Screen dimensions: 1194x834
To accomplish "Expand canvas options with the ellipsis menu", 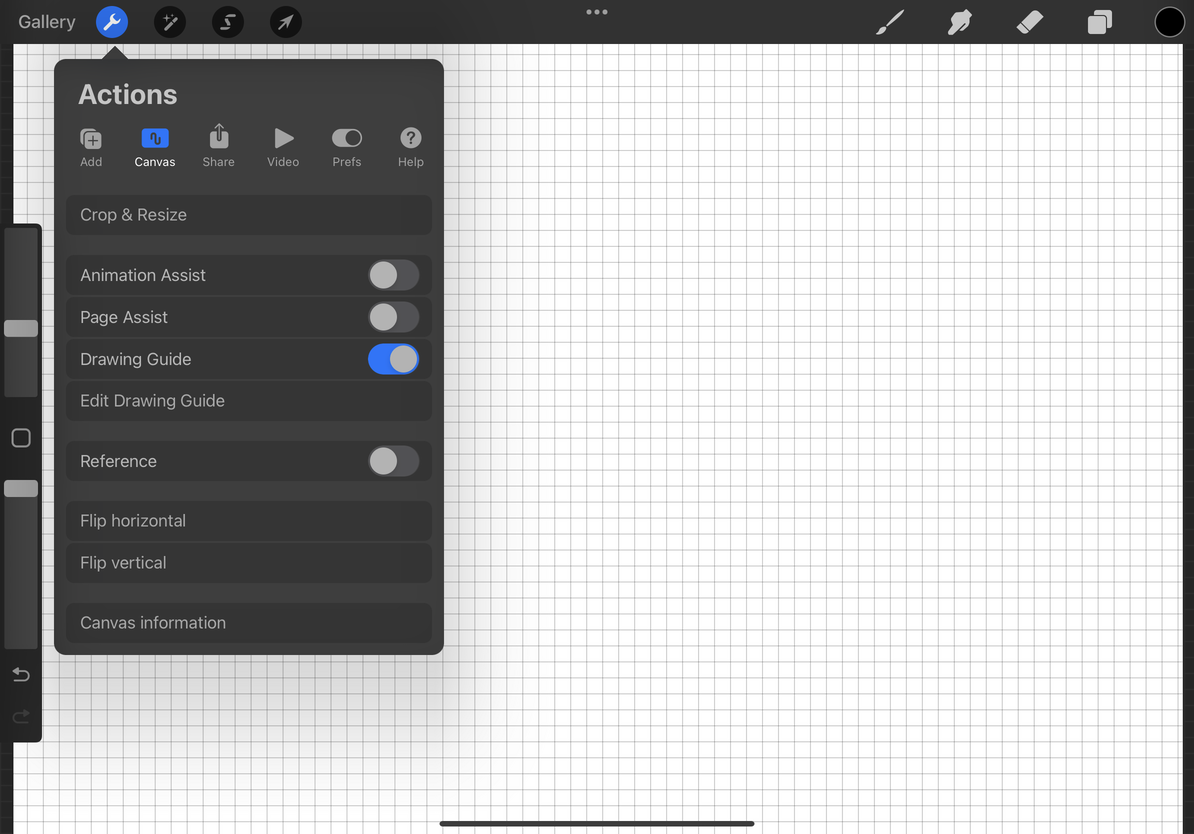I will 597,11.
